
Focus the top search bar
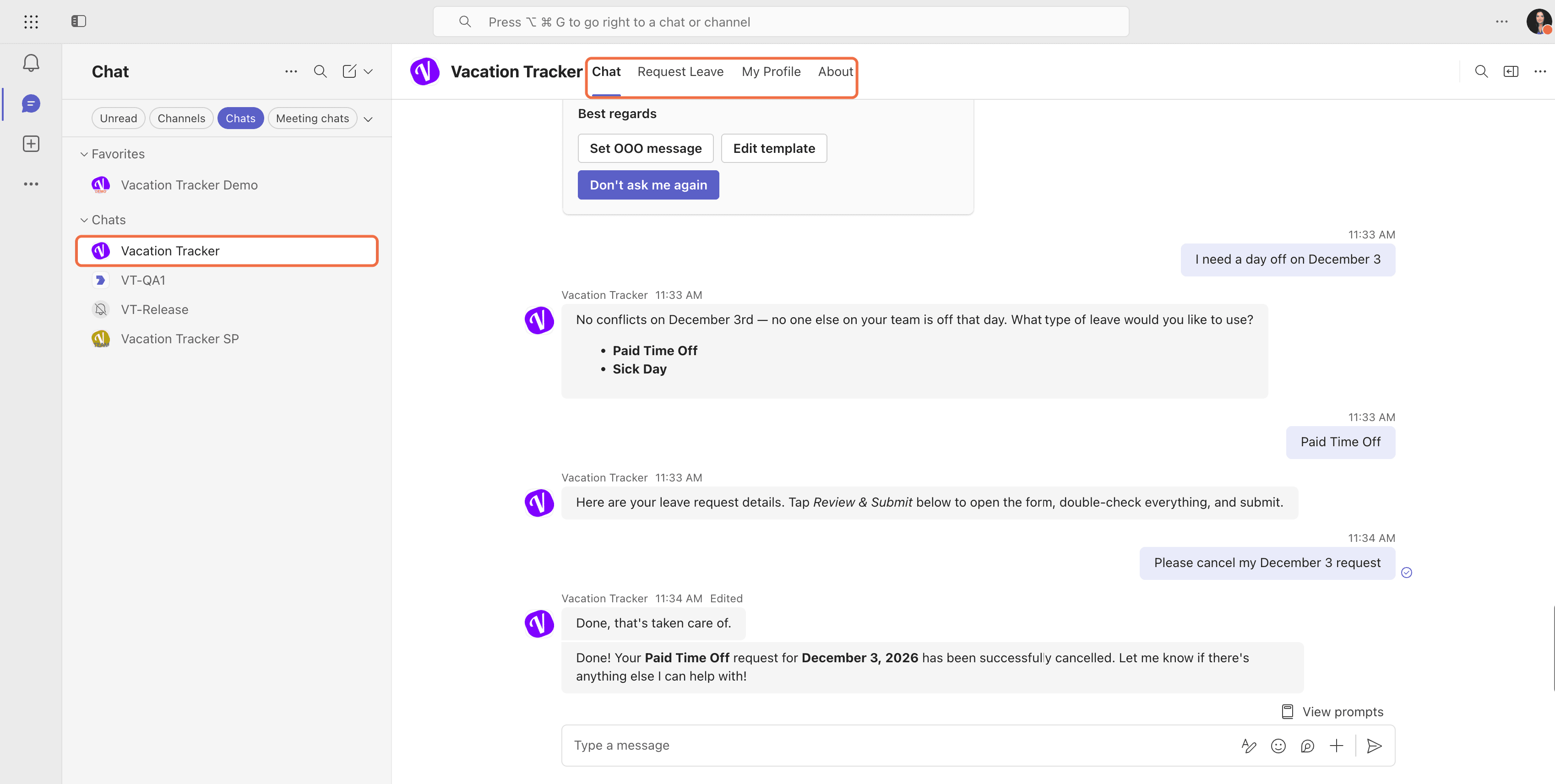click(x=781, y=22)
